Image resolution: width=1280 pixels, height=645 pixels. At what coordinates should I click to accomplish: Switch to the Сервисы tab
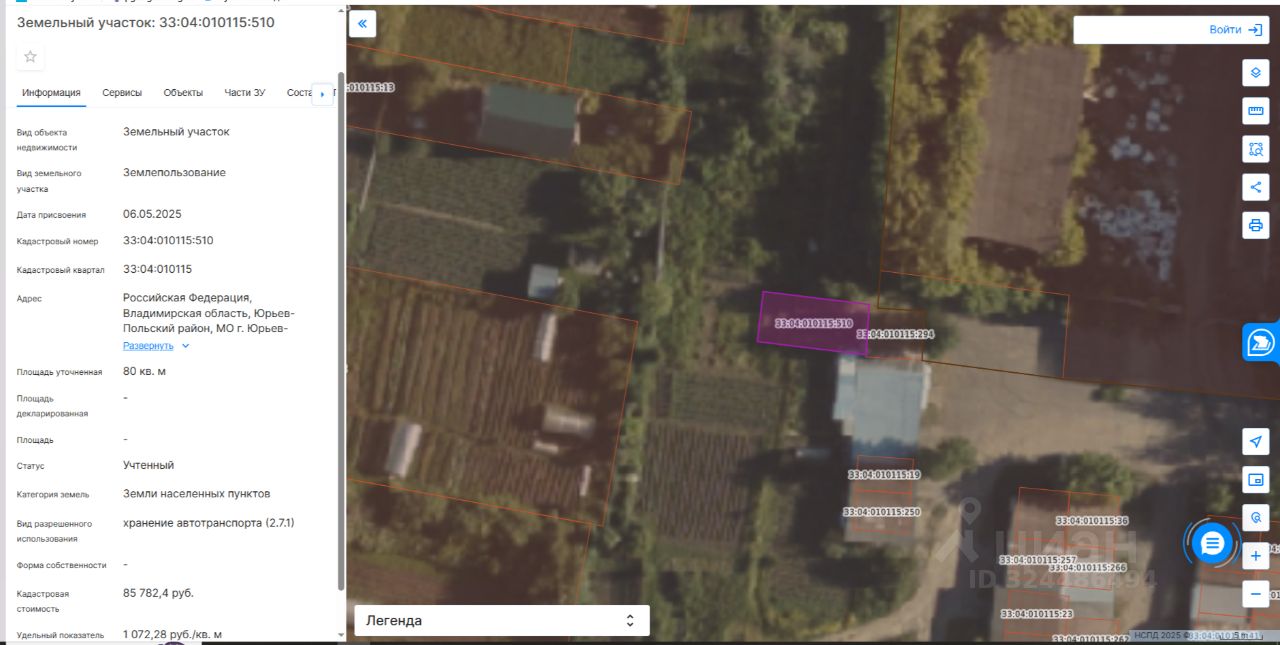122,93
